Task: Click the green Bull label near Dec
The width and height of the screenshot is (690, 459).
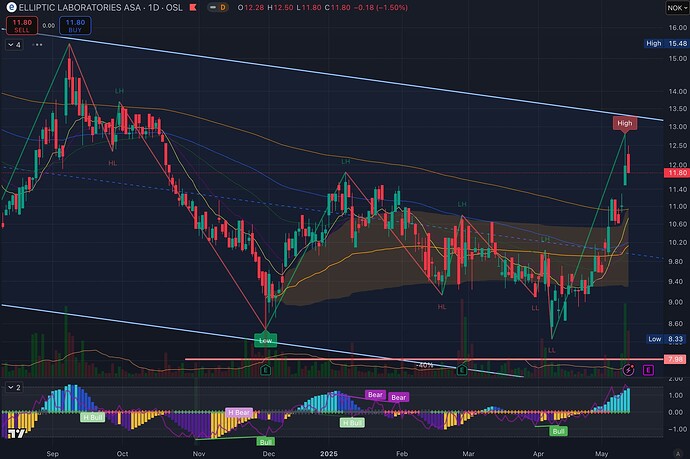Action: tap(266, 441)
